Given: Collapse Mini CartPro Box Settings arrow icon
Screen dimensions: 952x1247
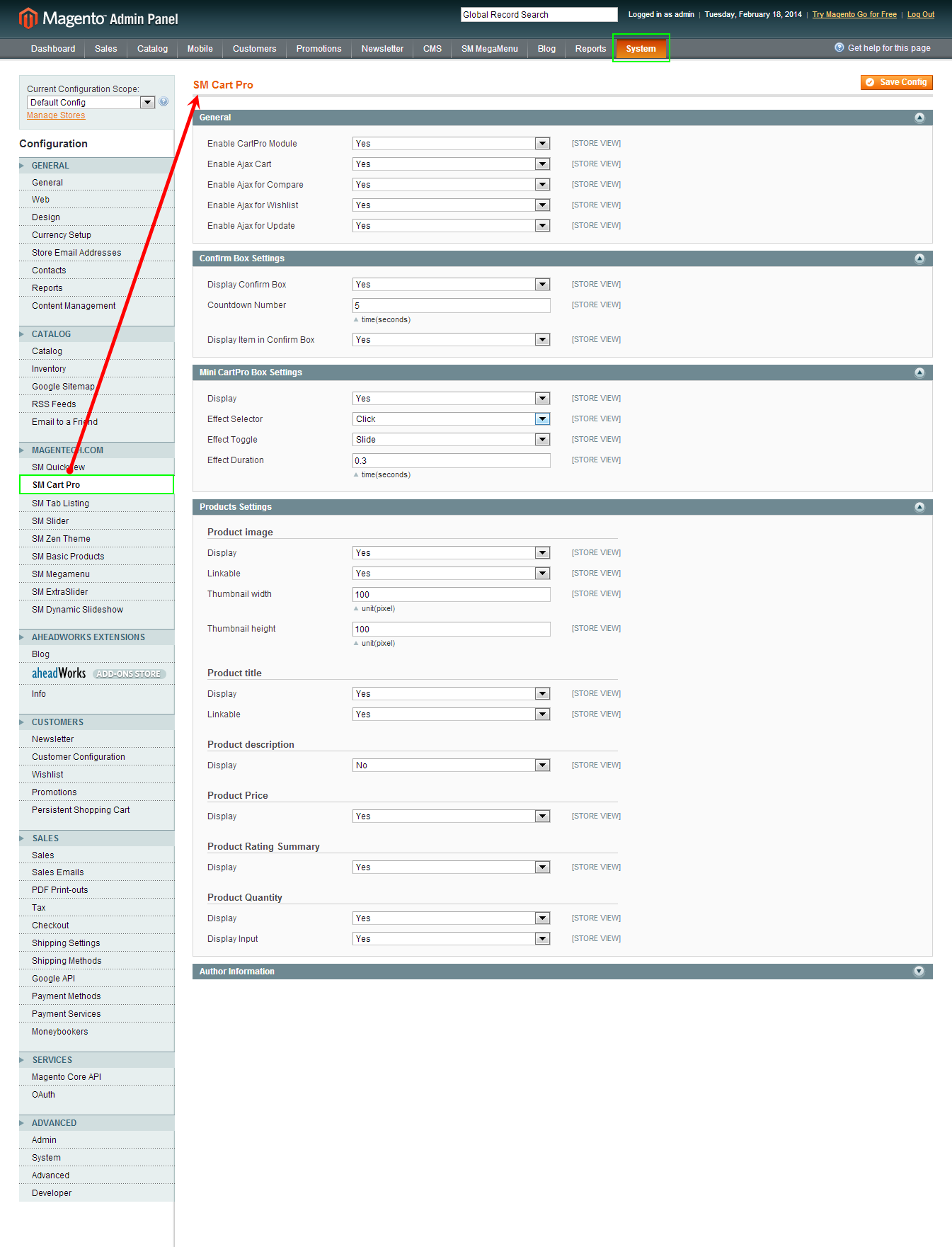Looking at the screenshot, I should point(919,372).
